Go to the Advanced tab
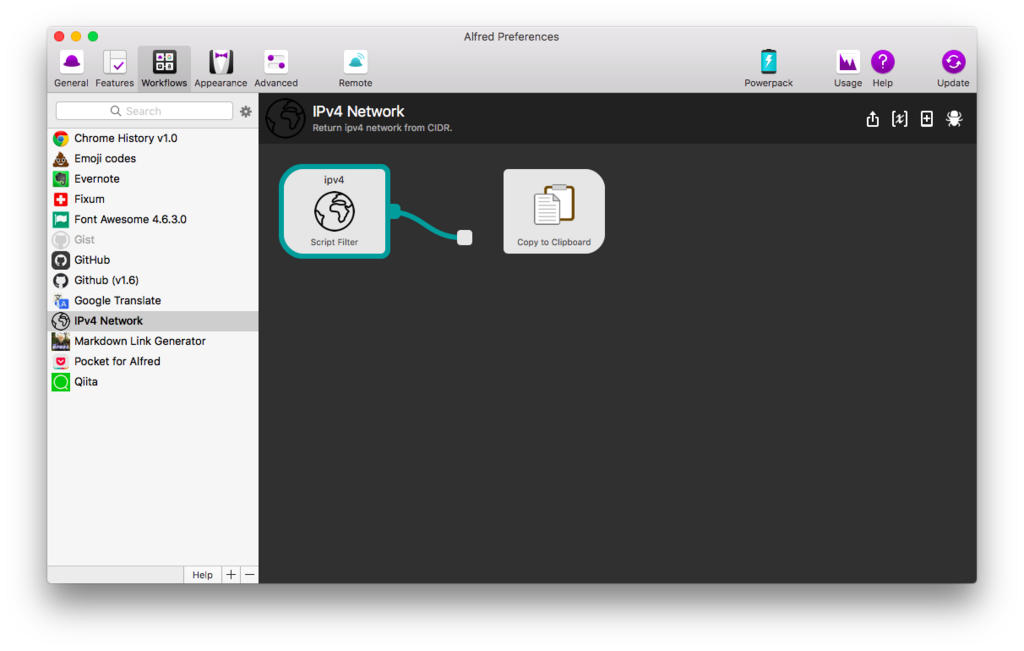This screenshot has width=1024, height=651. point(276,69)
